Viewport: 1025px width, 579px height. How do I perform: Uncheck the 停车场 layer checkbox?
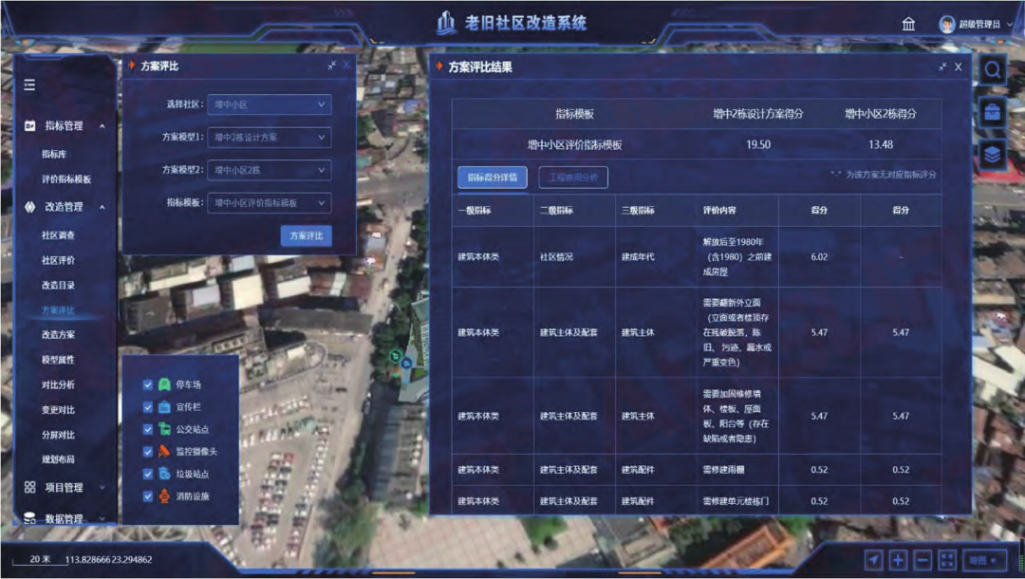coord(148,384)
